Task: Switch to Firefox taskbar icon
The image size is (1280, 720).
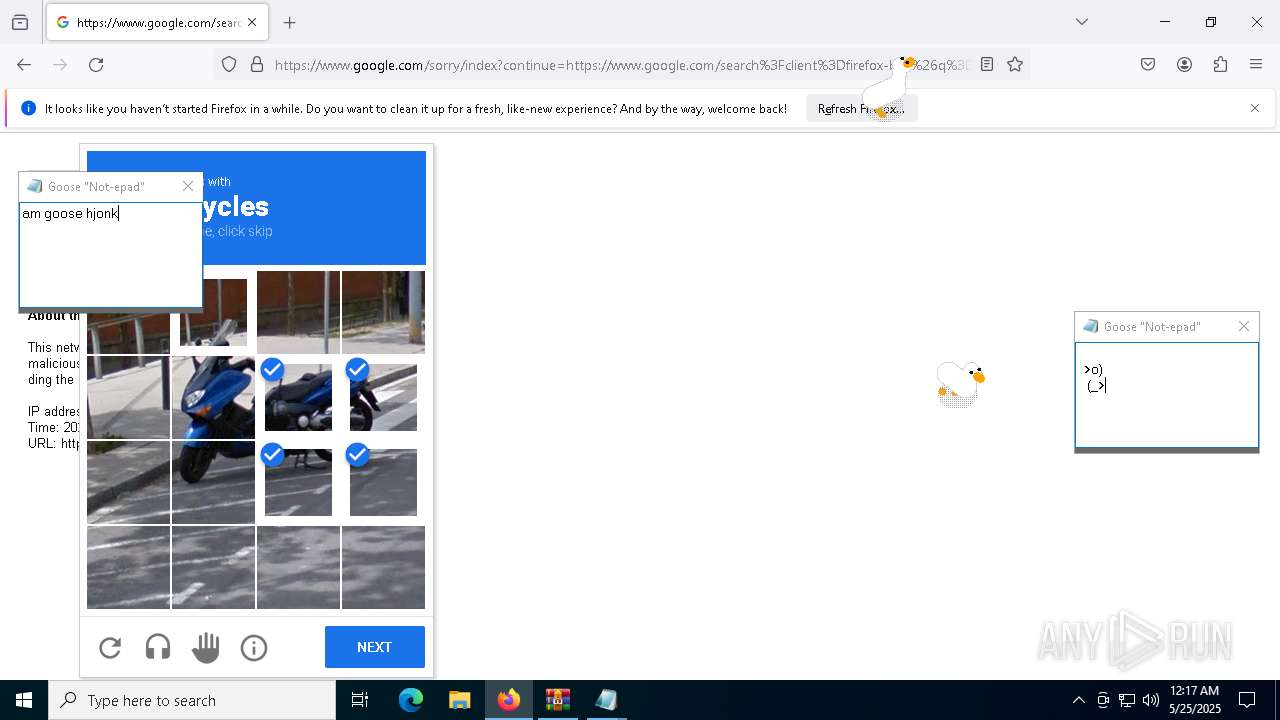Action: (509, 700)
